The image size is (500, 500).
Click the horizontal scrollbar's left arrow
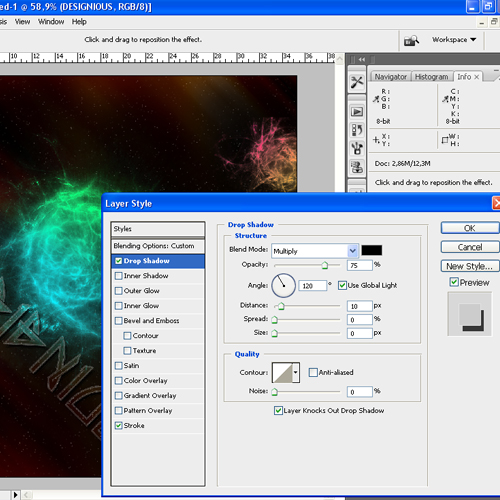(27, 495)
